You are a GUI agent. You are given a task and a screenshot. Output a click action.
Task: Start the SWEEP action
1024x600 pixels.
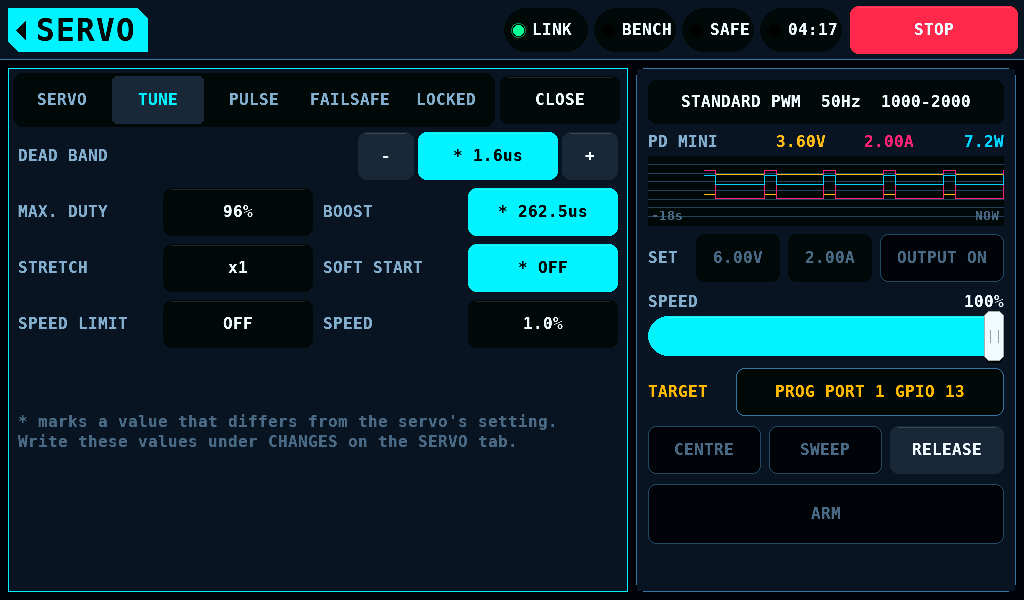[825, 450]
